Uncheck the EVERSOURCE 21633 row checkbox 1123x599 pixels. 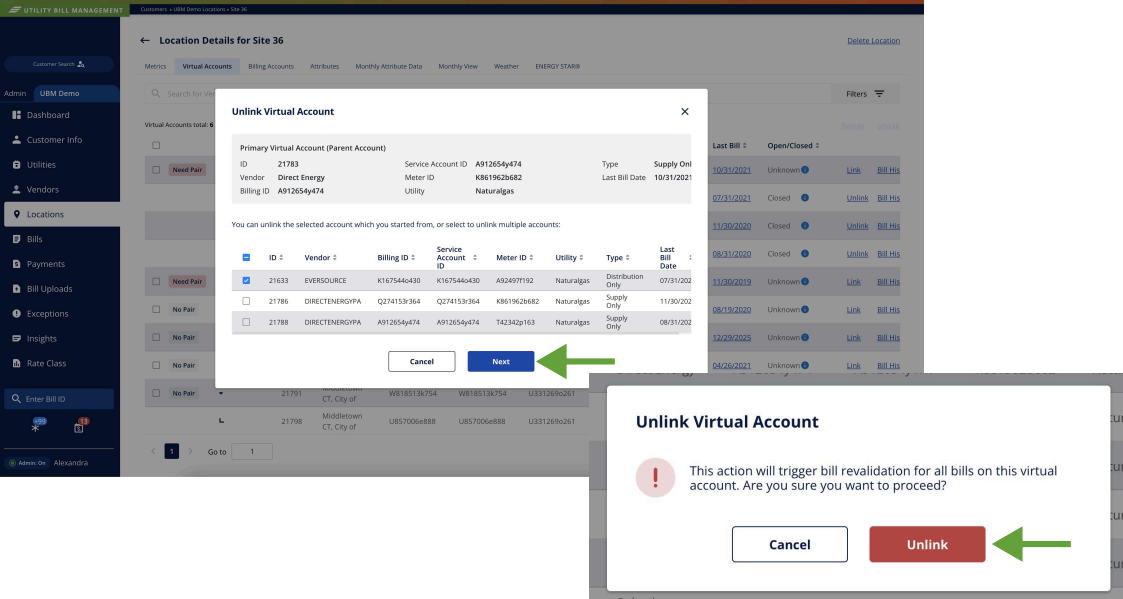(246, 281)
